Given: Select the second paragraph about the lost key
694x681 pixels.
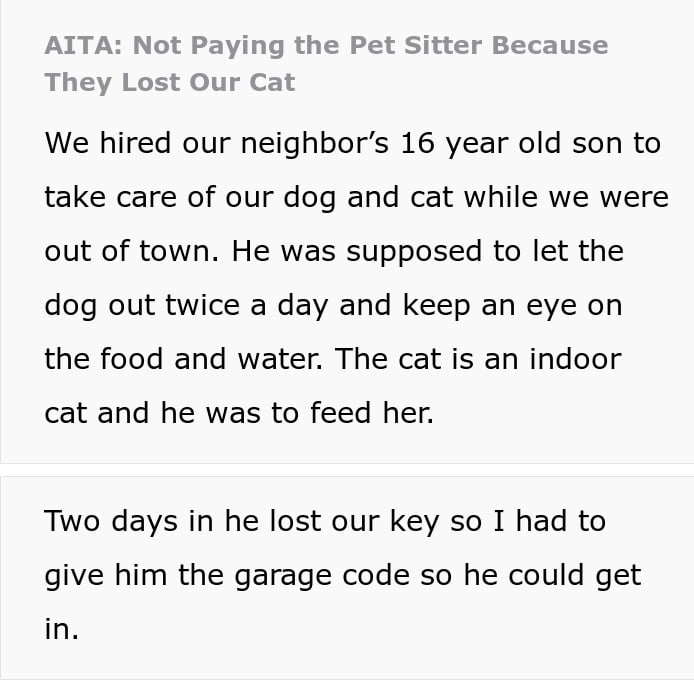Looking at the screenshot, I should (342, 575).
